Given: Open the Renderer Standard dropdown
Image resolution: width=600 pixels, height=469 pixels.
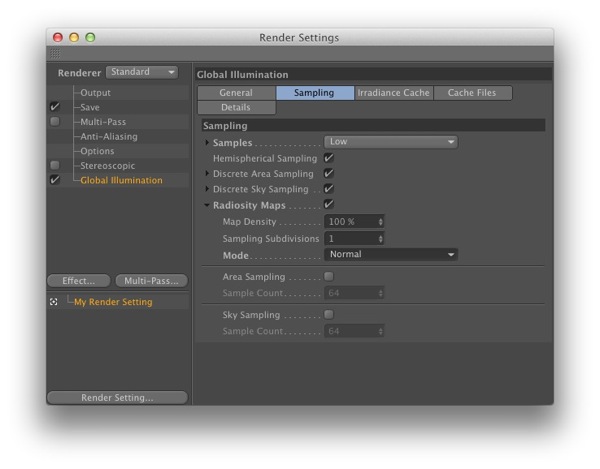Looking at the screenshot, I should click(141, 72).
